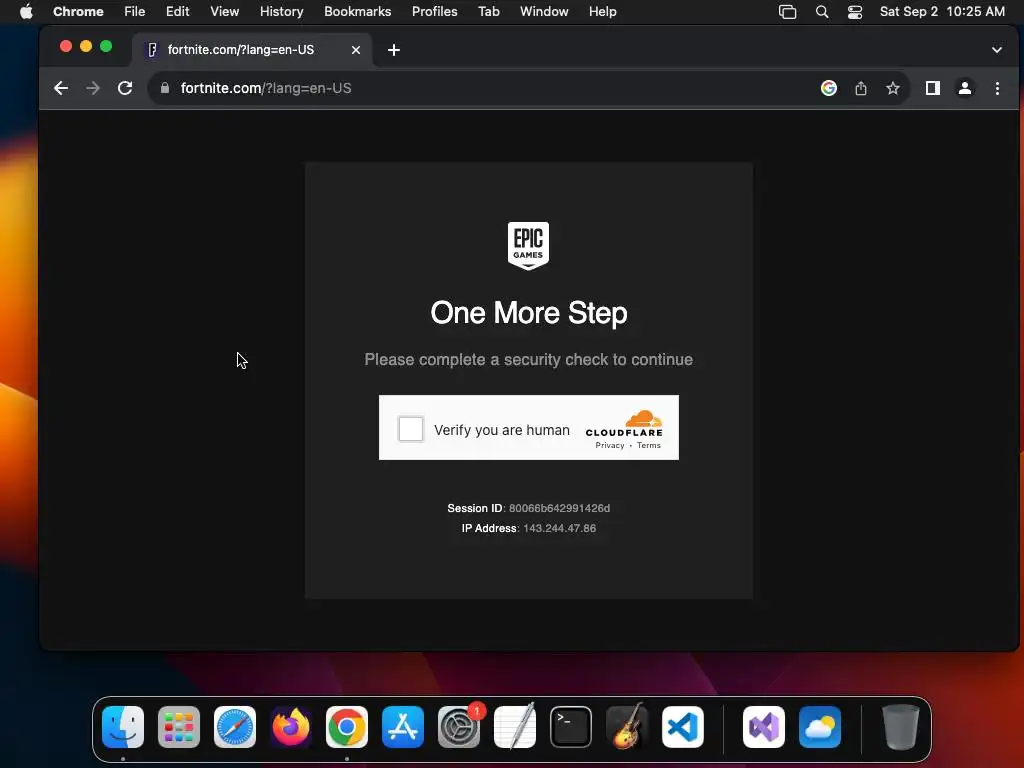Click the screen mirroring menu bar icon
Screen dimensions: 1024x768
click(788, 12)
